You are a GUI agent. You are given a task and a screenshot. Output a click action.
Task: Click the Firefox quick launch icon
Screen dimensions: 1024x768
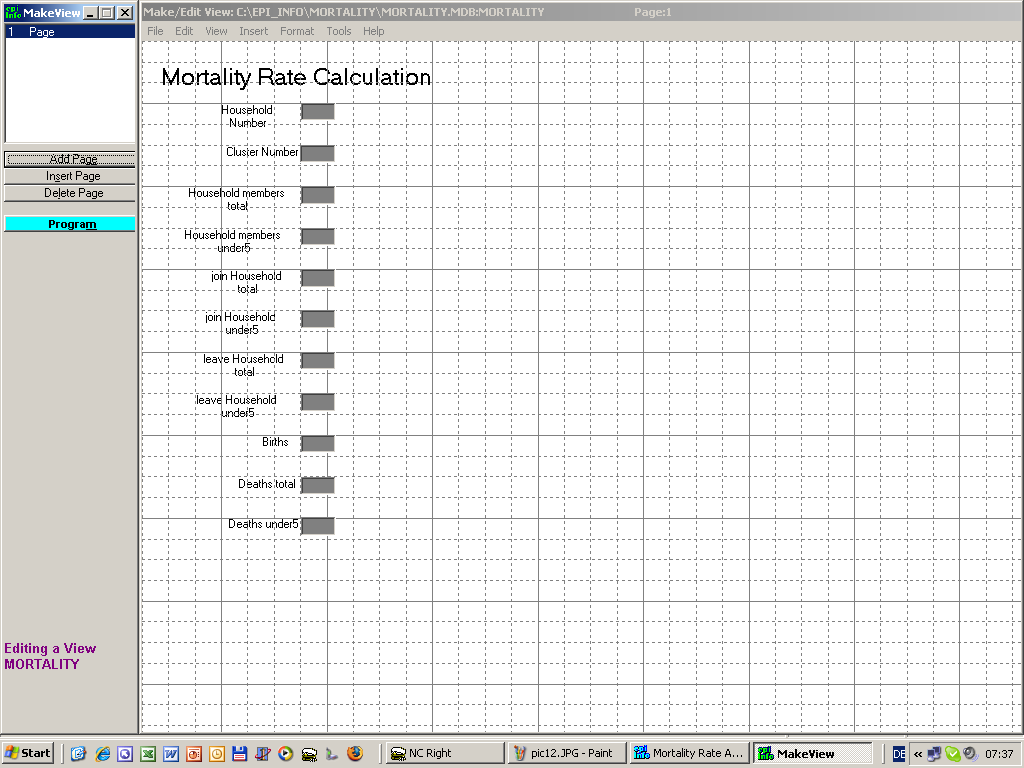click(x=355, y=754)
